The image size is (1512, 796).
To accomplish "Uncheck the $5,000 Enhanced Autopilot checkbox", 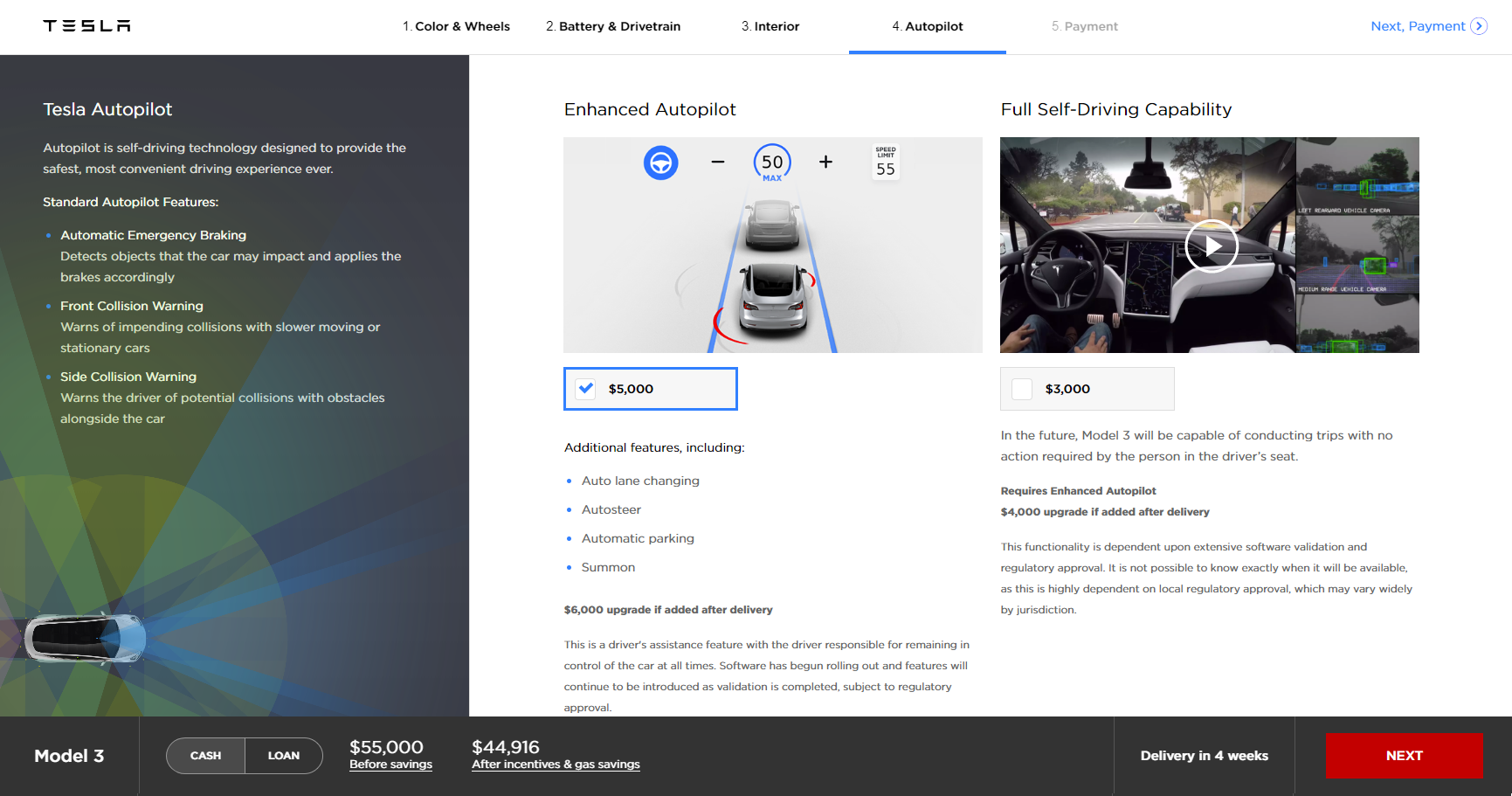I will (586, 389).
